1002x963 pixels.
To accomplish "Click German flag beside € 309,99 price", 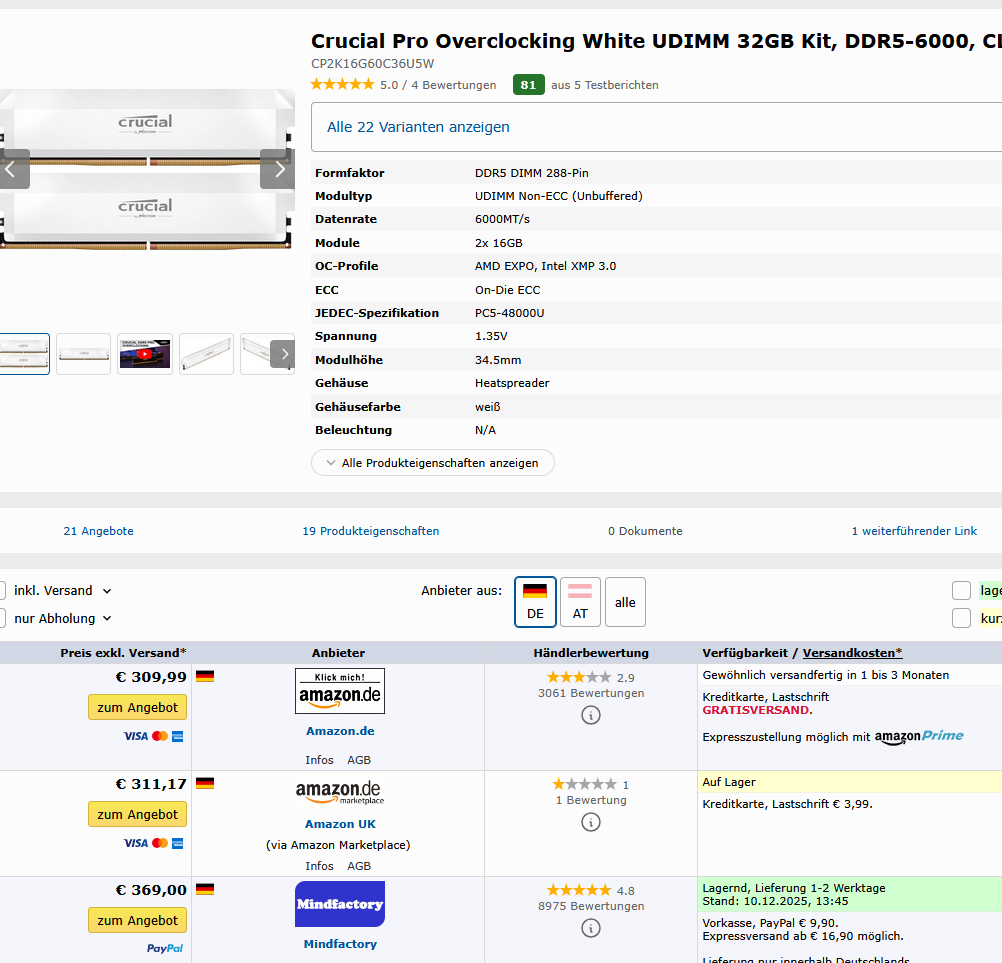I will pos(204,676).
